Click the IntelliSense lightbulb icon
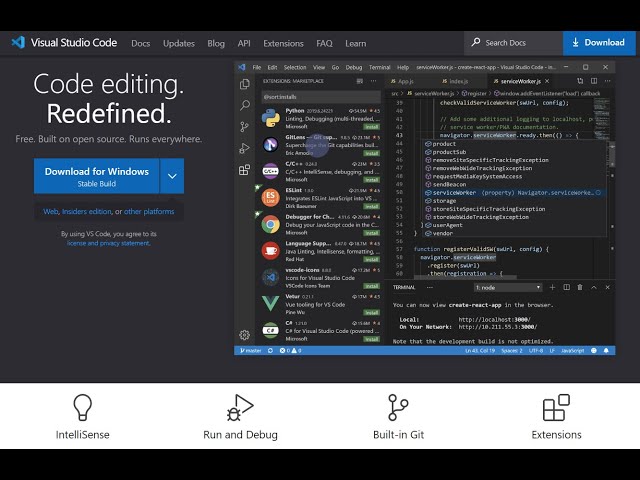 [x=82, y=407]
